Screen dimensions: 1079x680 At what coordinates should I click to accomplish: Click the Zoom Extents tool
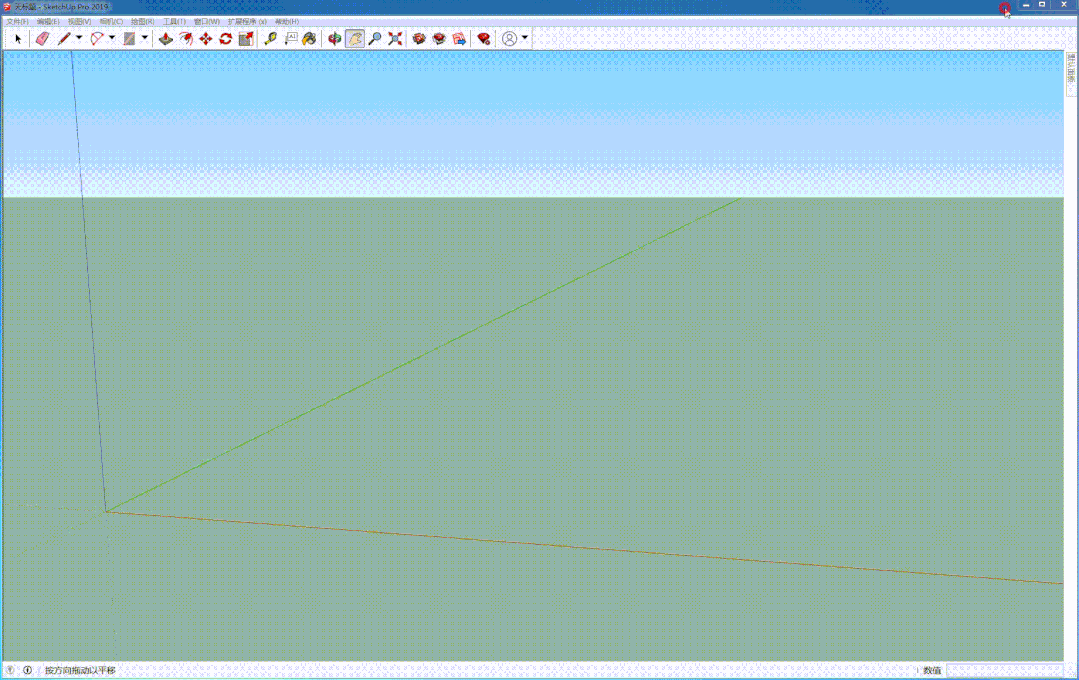[395, 39]
